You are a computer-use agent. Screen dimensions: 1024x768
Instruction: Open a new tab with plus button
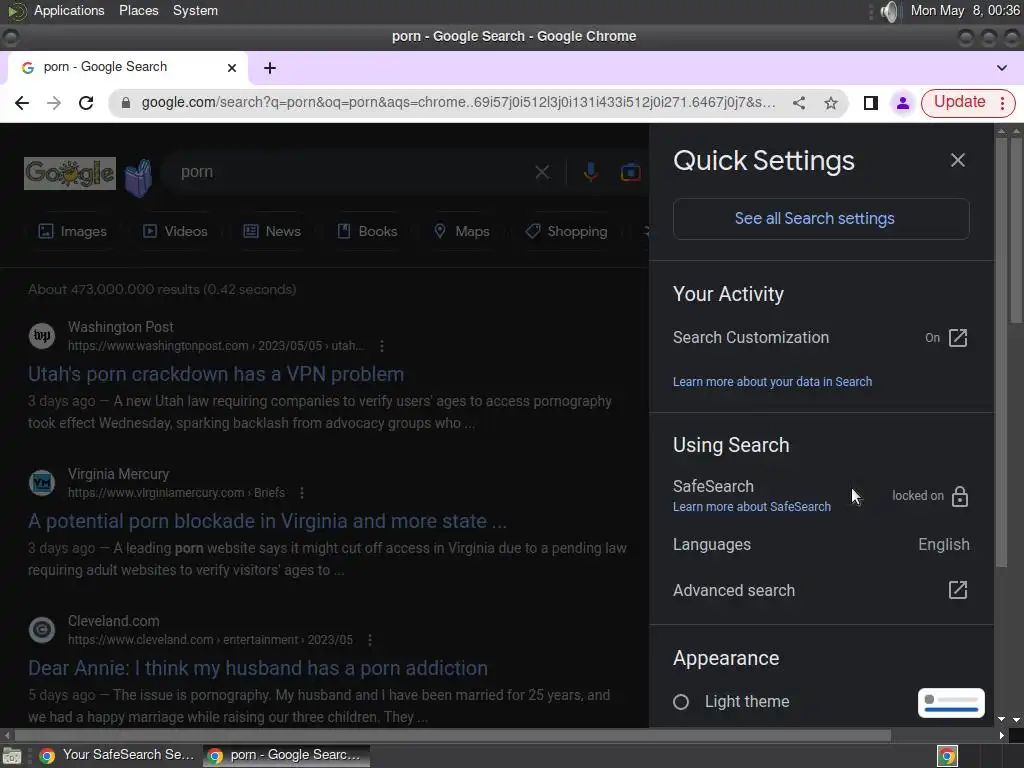pyautogui.click(x=270, y=68)
